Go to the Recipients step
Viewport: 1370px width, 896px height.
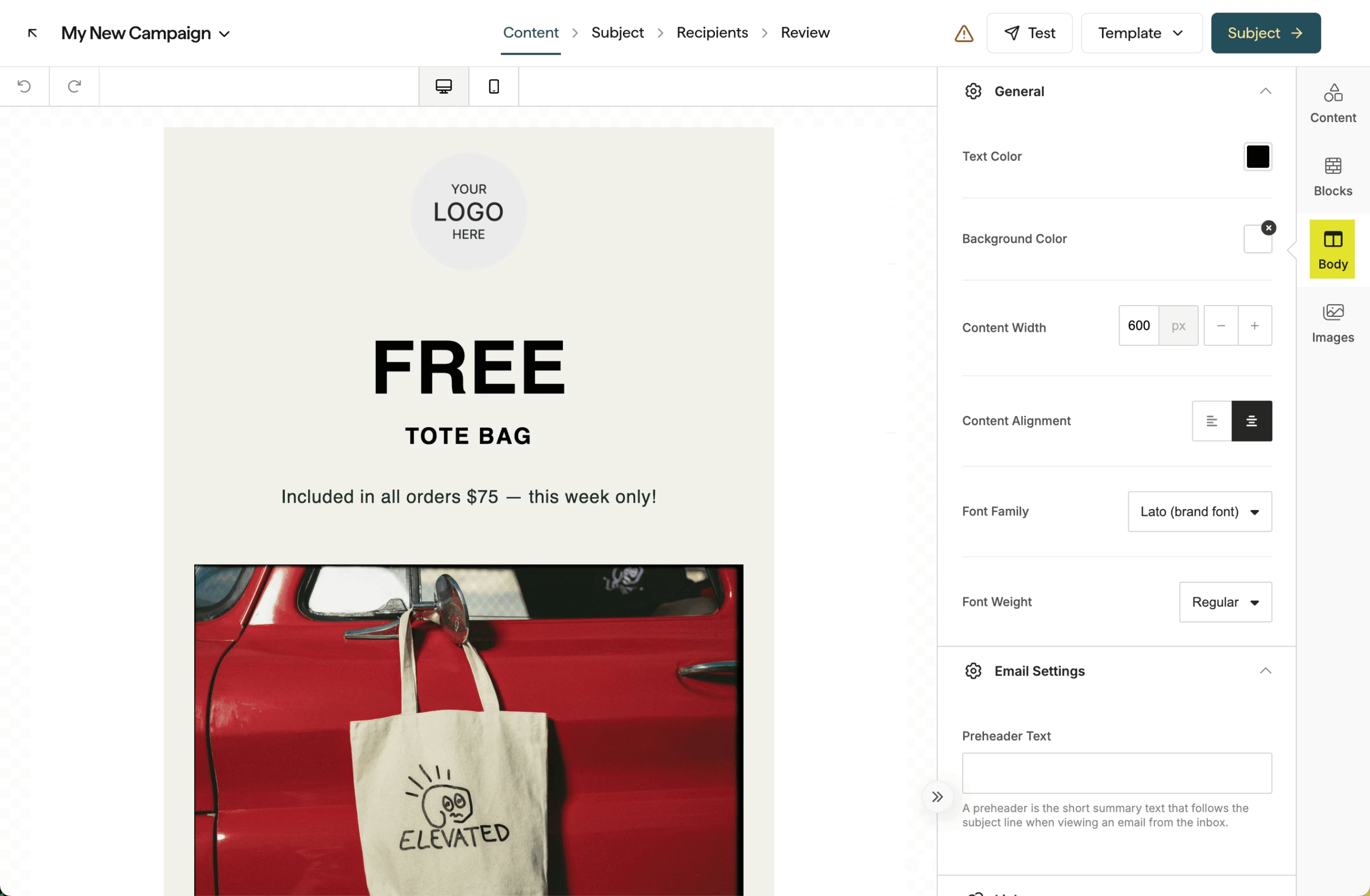pyautogui.click(x=712, y=33)
